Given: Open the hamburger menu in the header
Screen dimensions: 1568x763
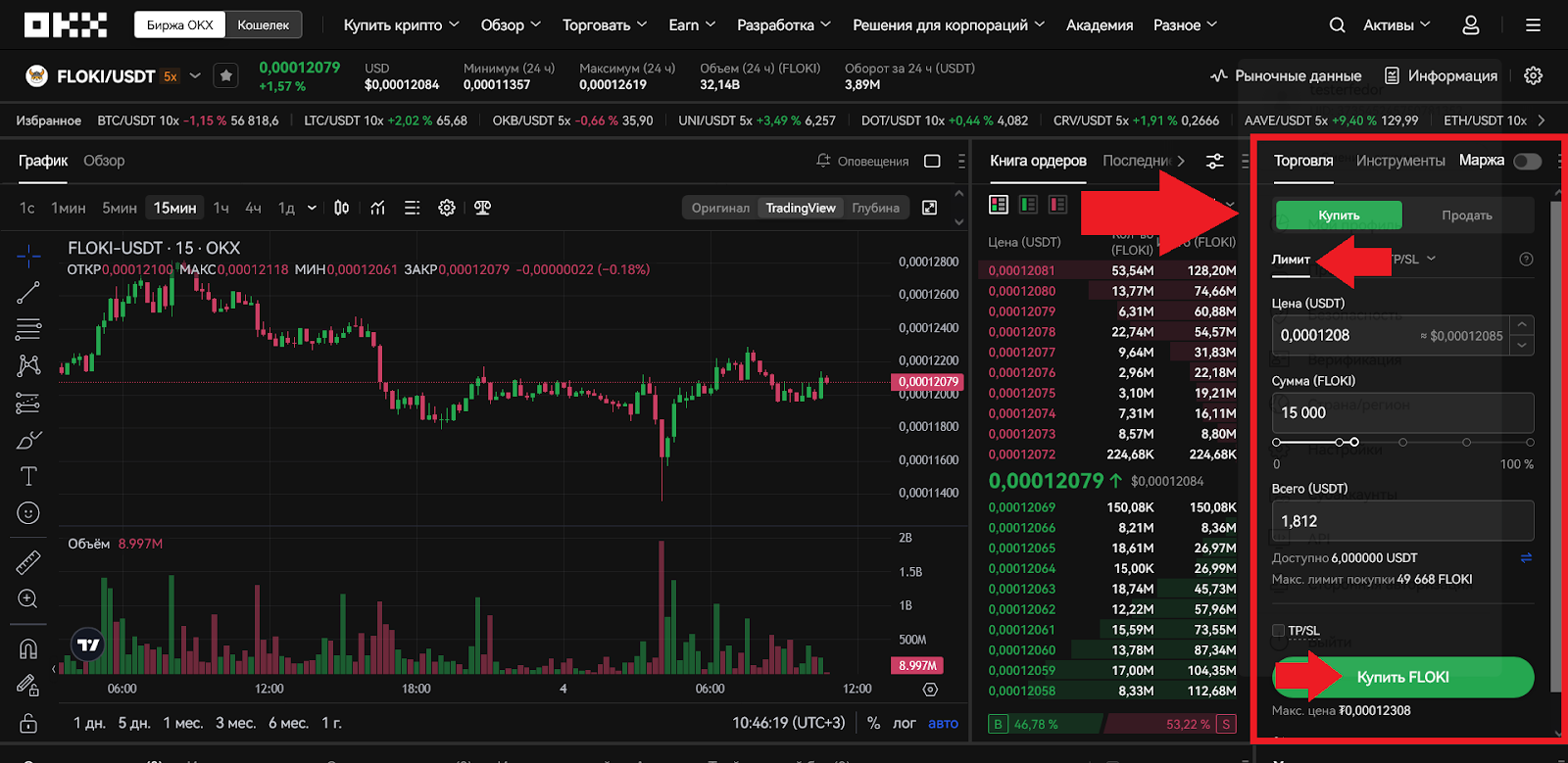Looking at the screenshot, I should (x=1533, y=25).
